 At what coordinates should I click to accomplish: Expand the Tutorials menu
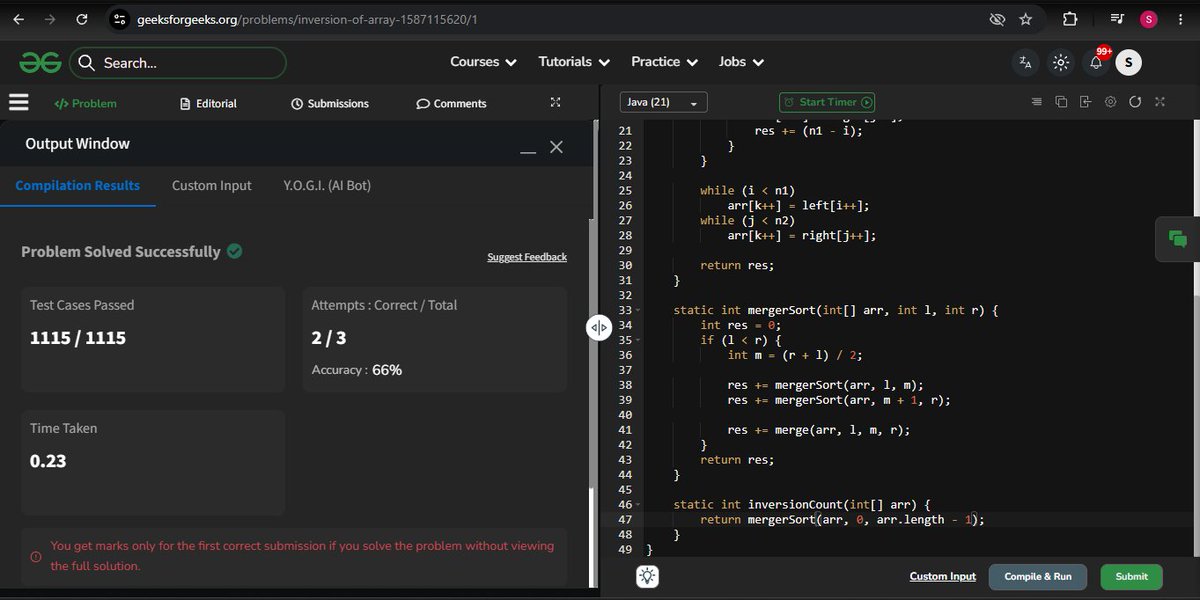574,62
